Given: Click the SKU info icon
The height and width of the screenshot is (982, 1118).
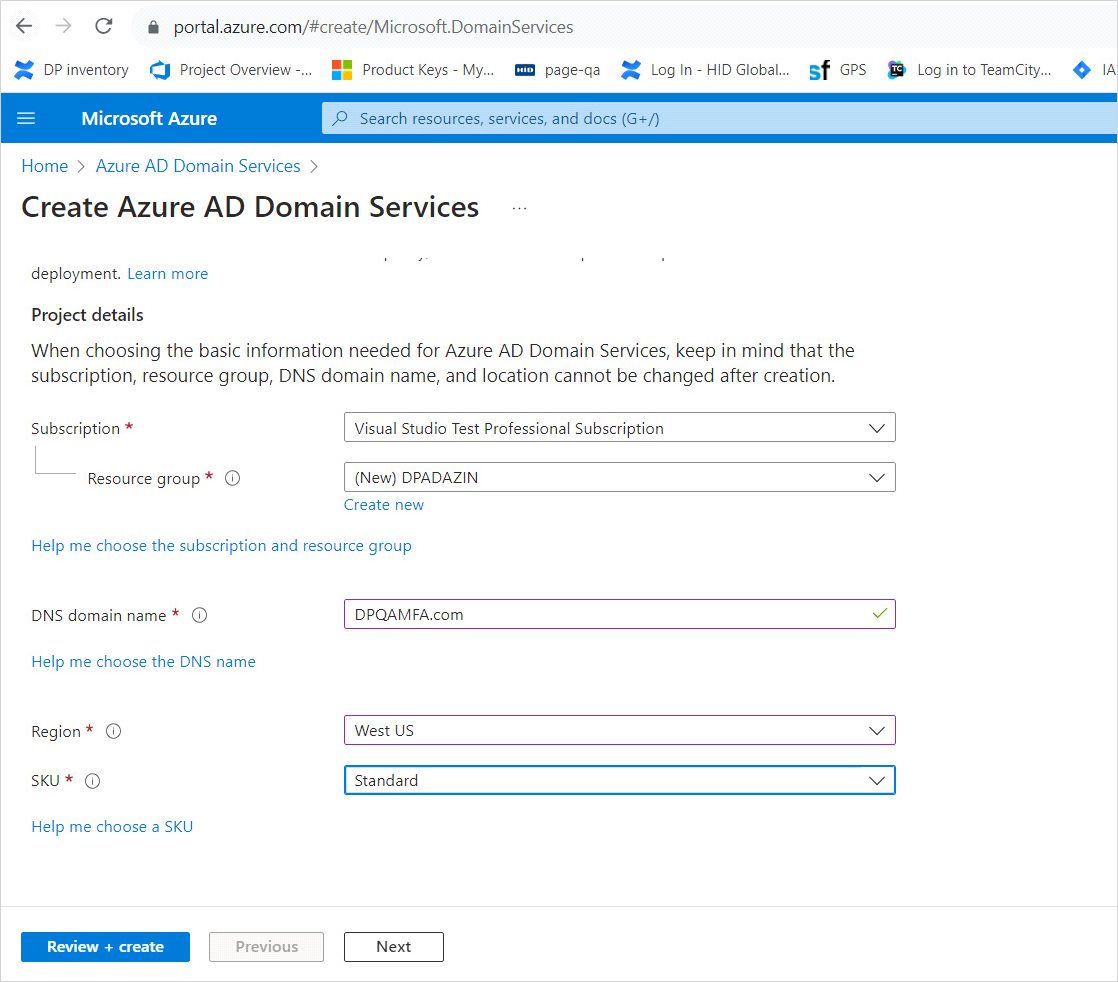Looking at the screenshot, I should click(93, 782).
